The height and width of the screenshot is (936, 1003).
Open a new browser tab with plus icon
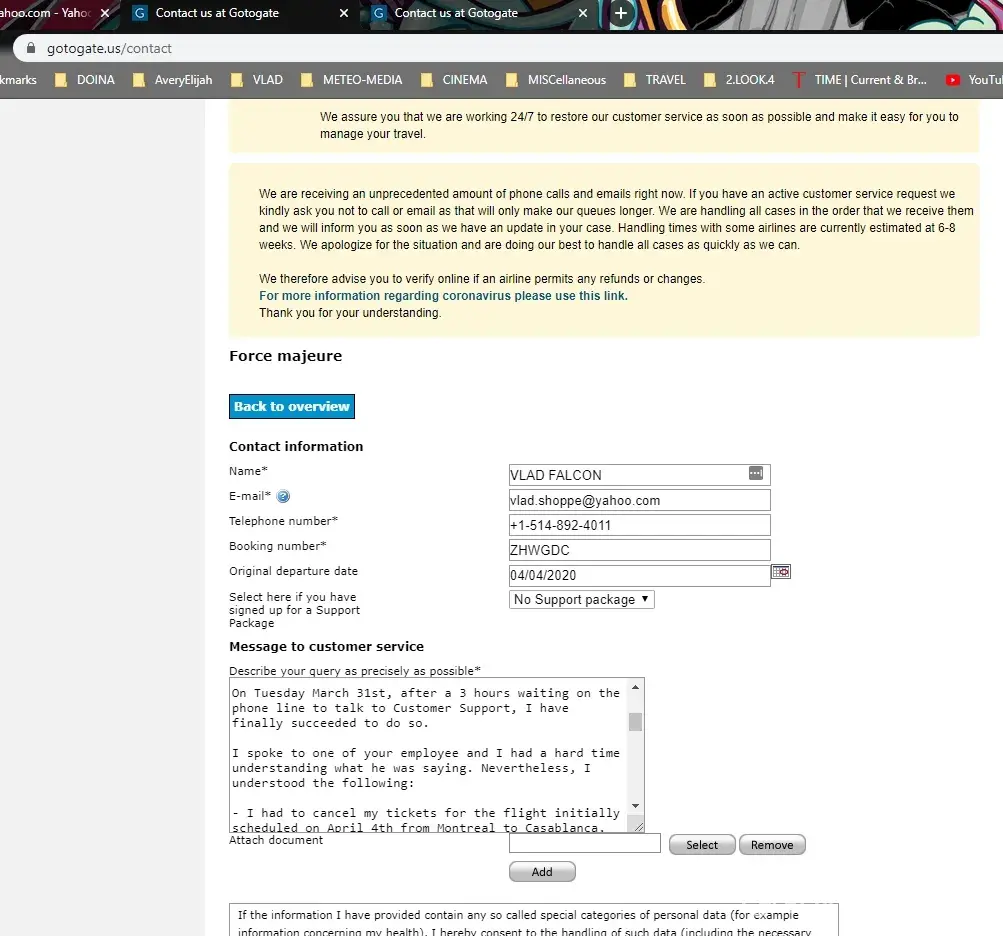620,13
